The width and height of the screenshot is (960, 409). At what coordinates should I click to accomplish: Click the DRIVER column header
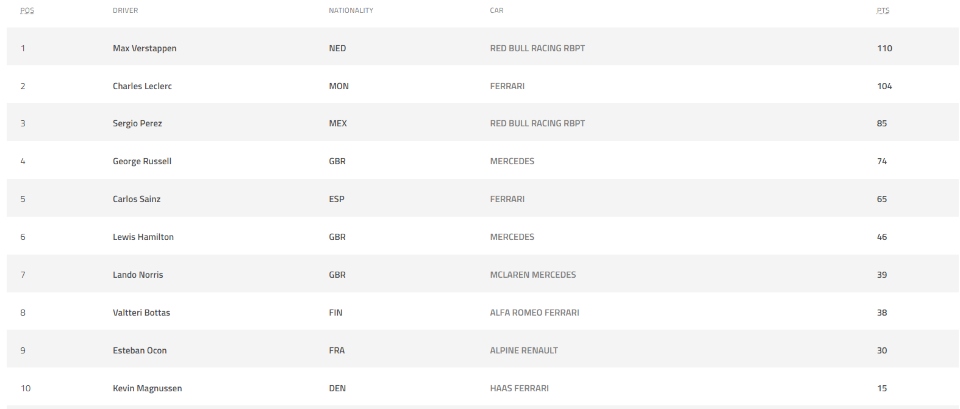(x=126, y=10)
